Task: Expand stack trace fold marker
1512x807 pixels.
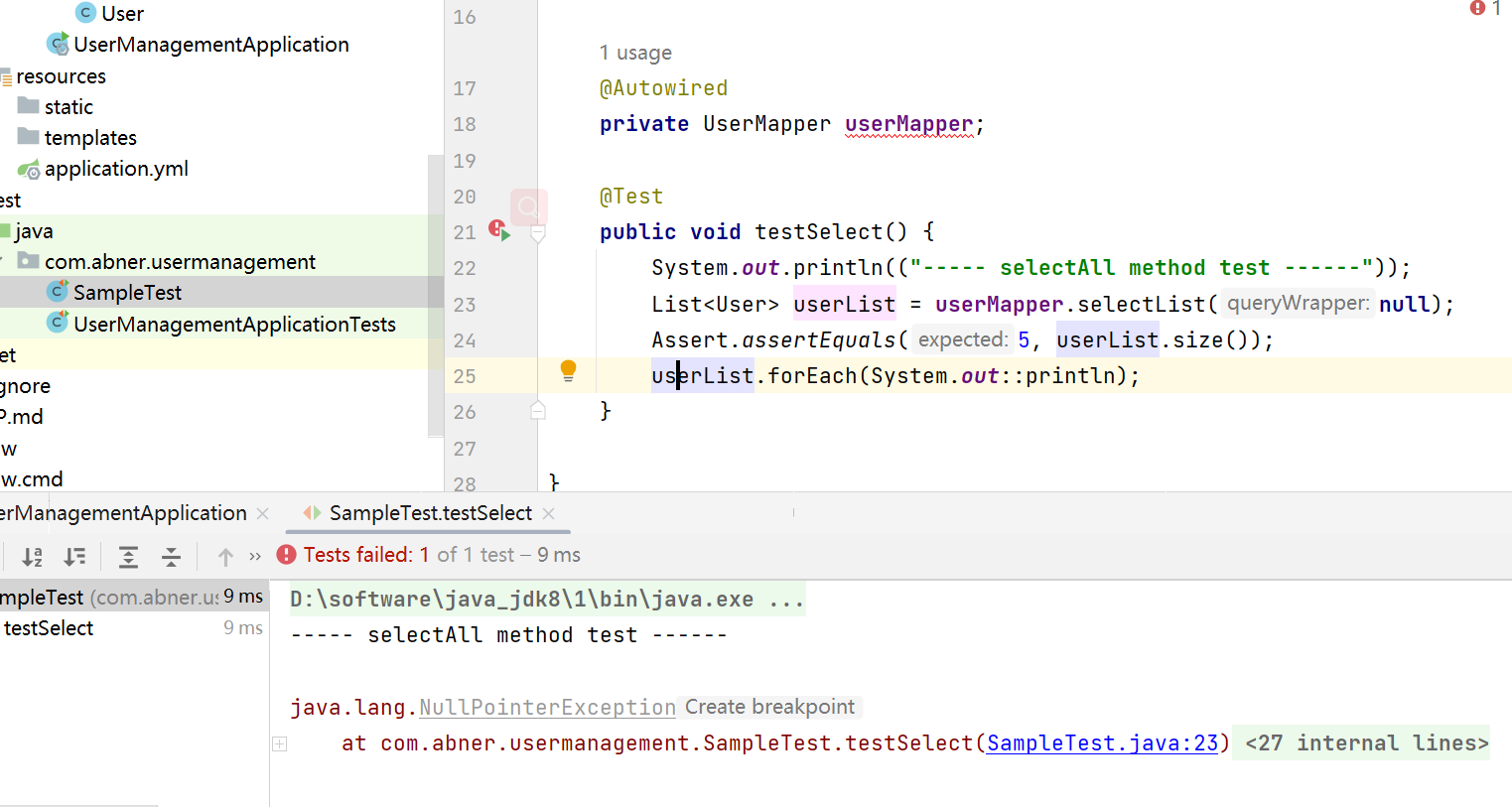Action: pos(280,743)
